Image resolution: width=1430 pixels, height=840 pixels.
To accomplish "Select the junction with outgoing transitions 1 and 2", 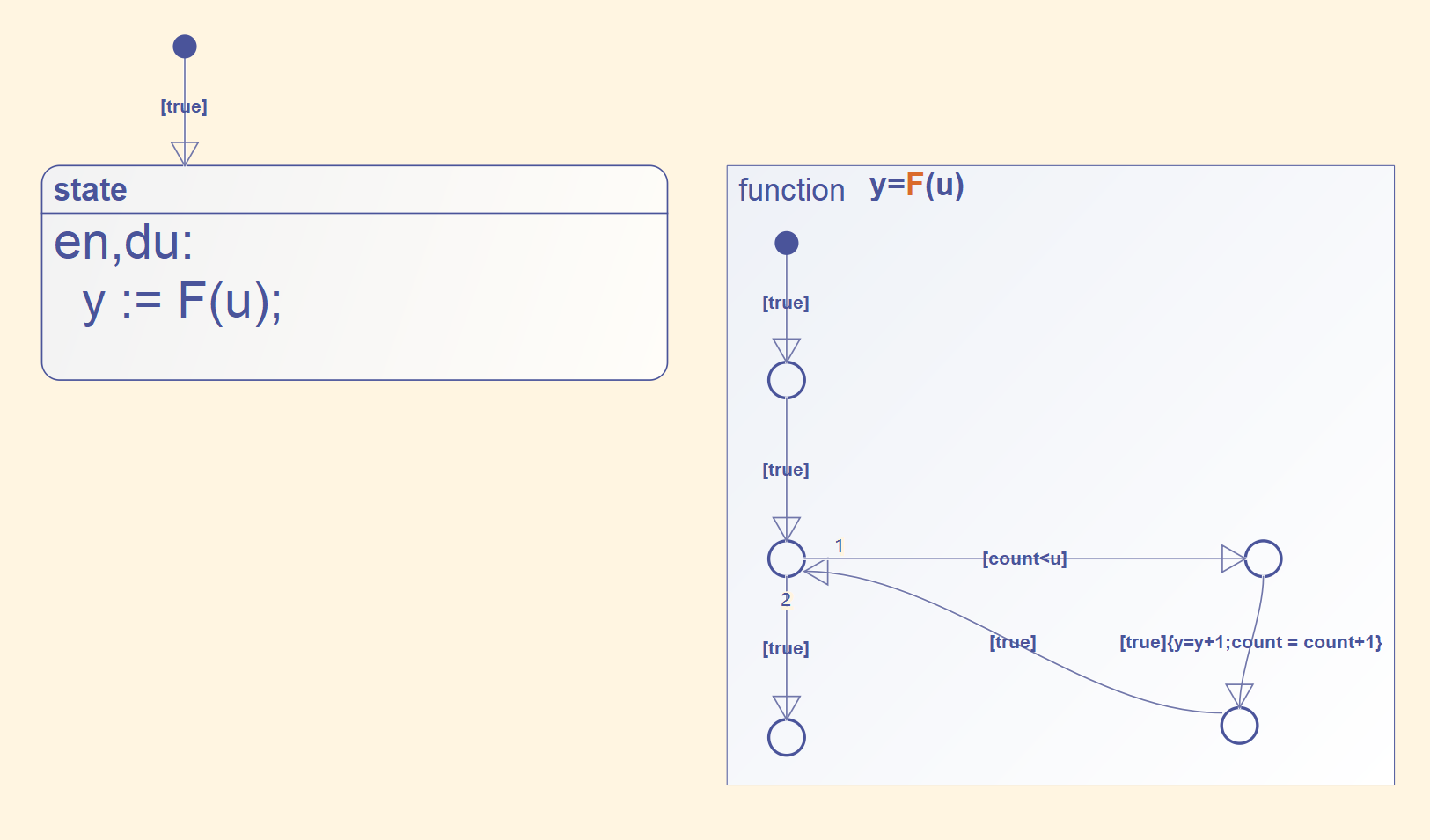I will (x=787, y=559).
